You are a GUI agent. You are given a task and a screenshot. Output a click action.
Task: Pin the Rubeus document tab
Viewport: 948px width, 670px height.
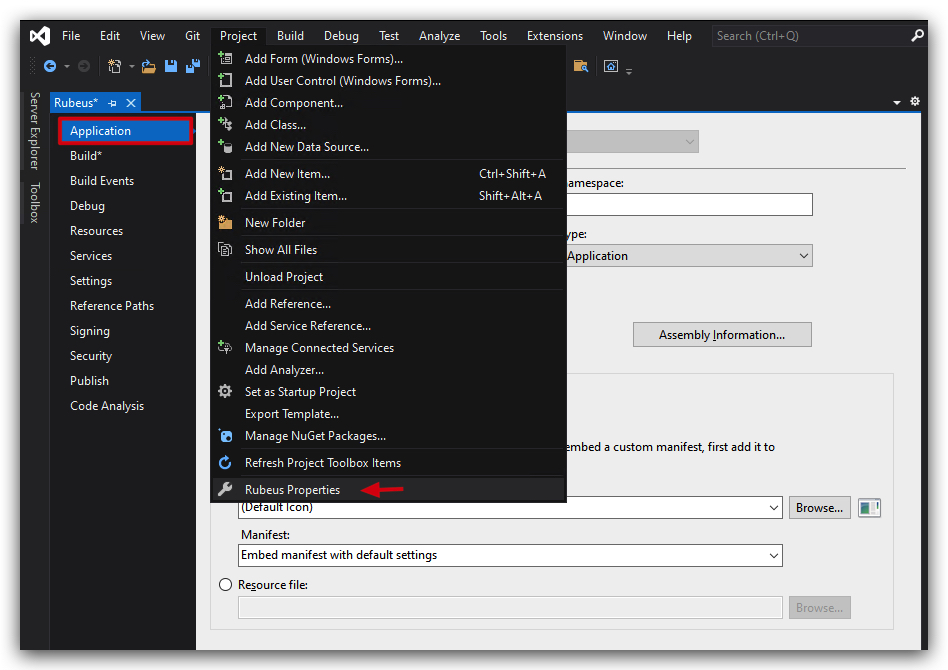tap(112, 103)
